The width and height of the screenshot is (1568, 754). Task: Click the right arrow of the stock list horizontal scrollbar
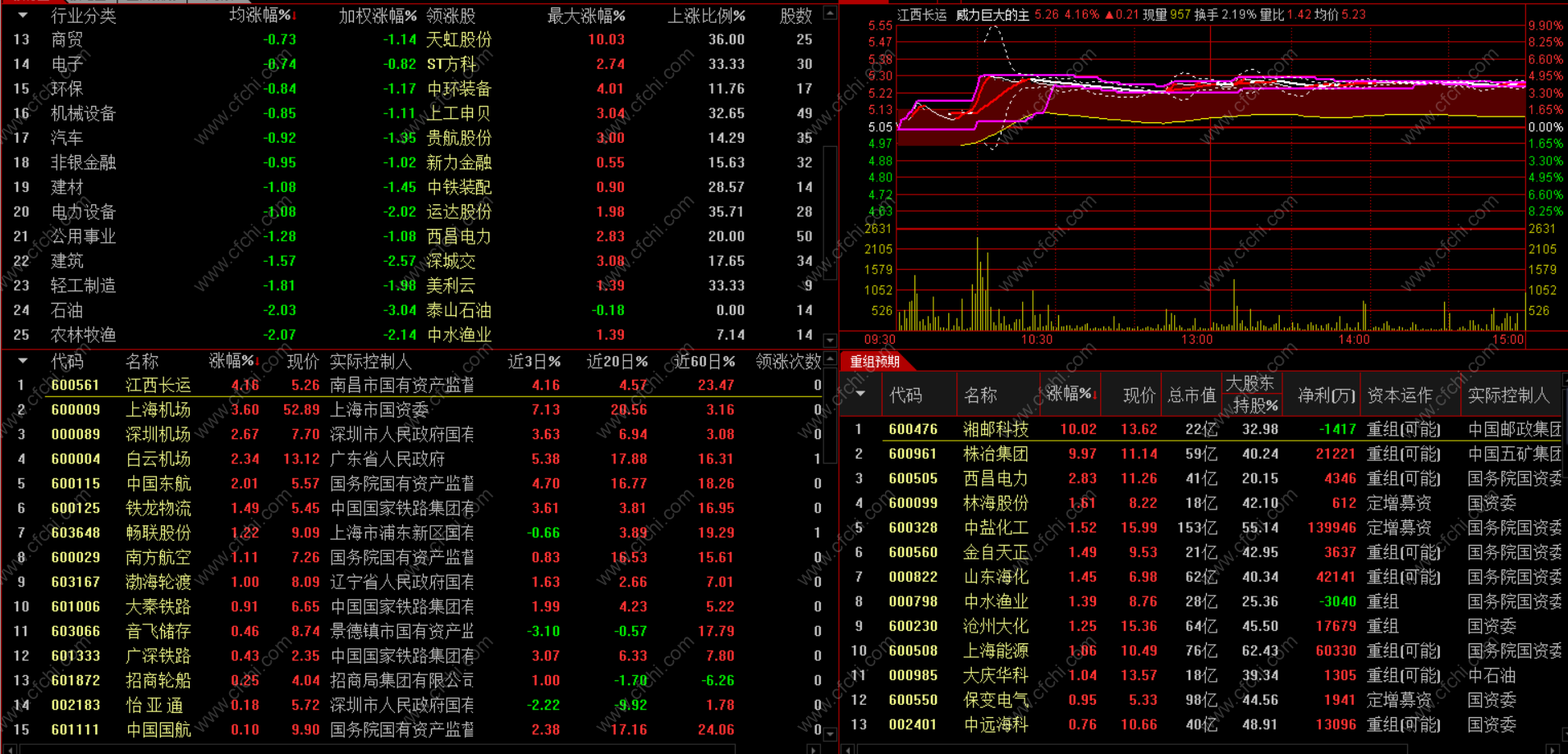click(813, 748)
